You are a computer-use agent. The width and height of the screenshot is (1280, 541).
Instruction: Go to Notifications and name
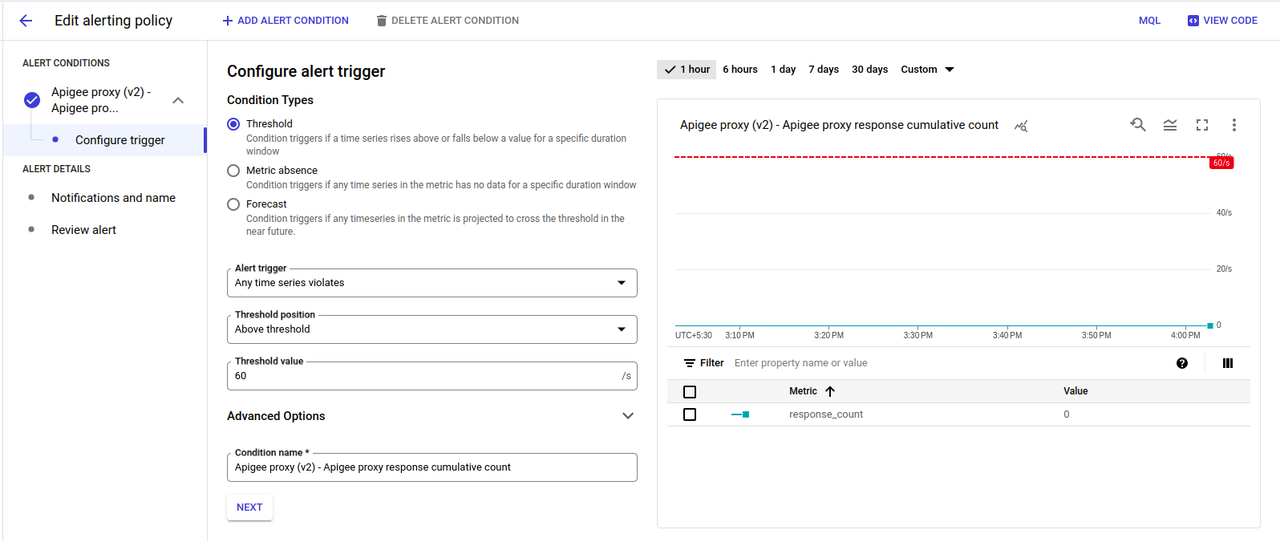[113, 198]
